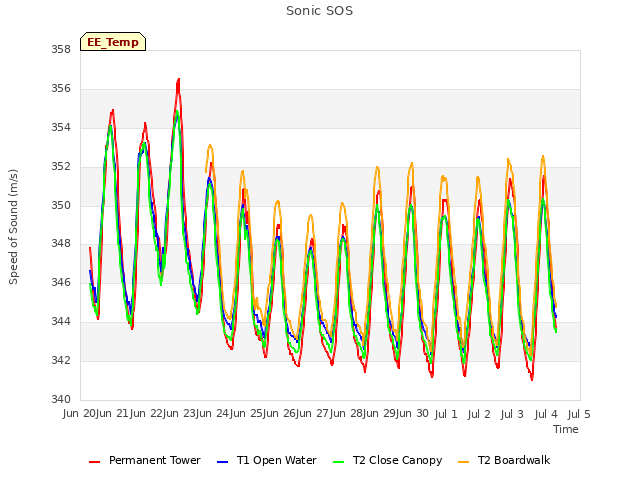Click the red Permanent Tower legend swatch
Viewport: 640px width, 480px height.
click(x=95, y=462)
